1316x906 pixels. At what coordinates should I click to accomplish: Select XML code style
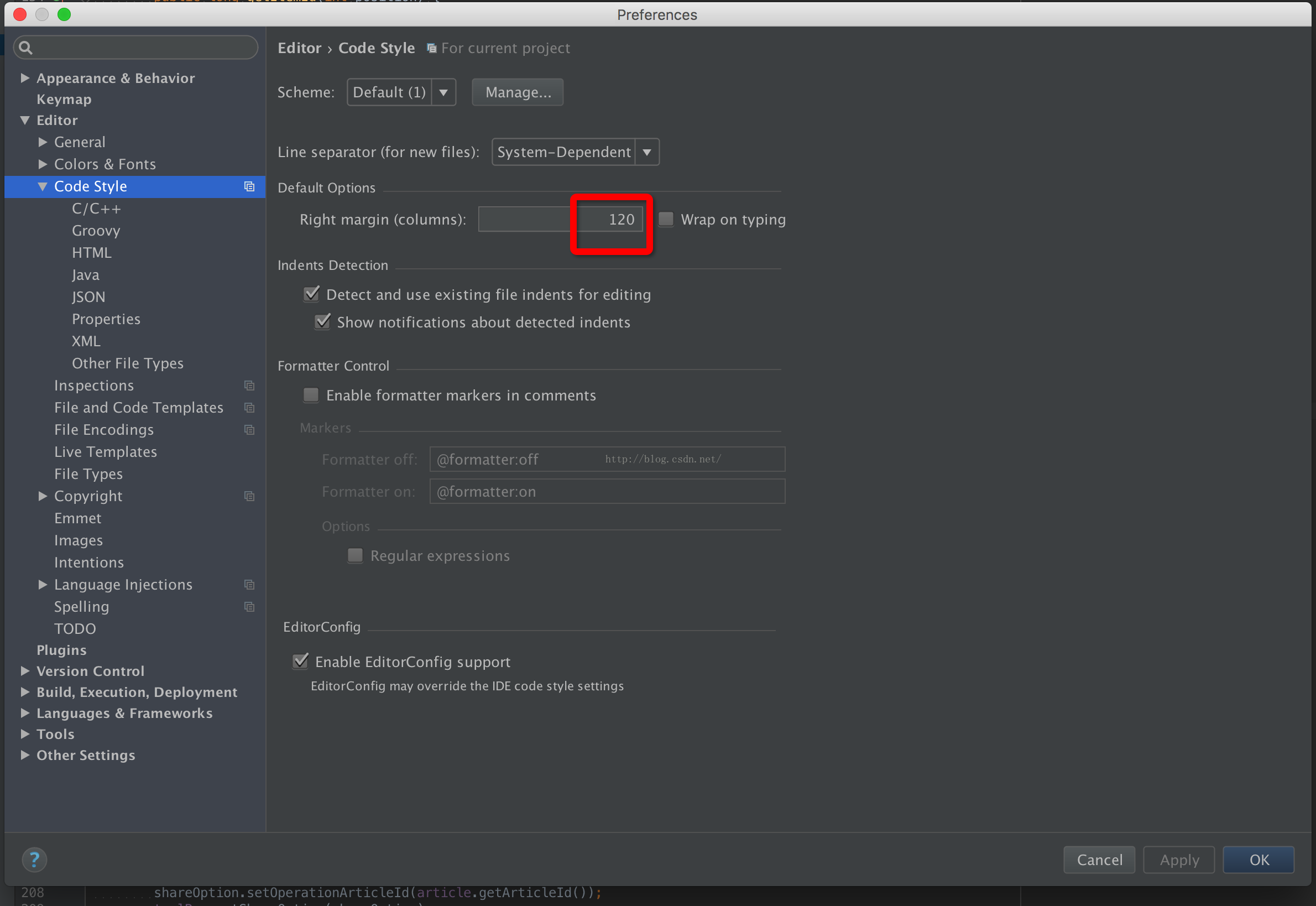[x=86, y=341]
